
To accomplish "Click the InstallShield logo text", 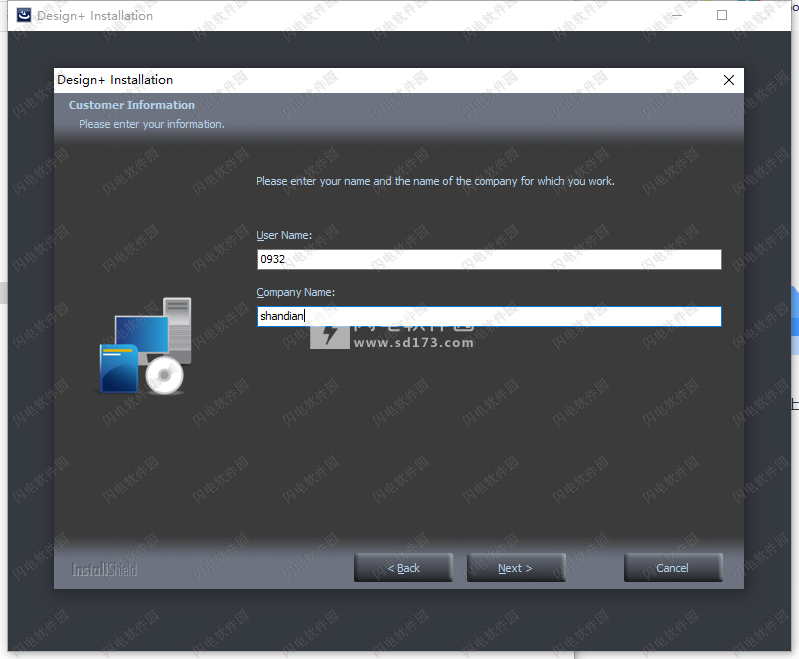I will [104, 569].
